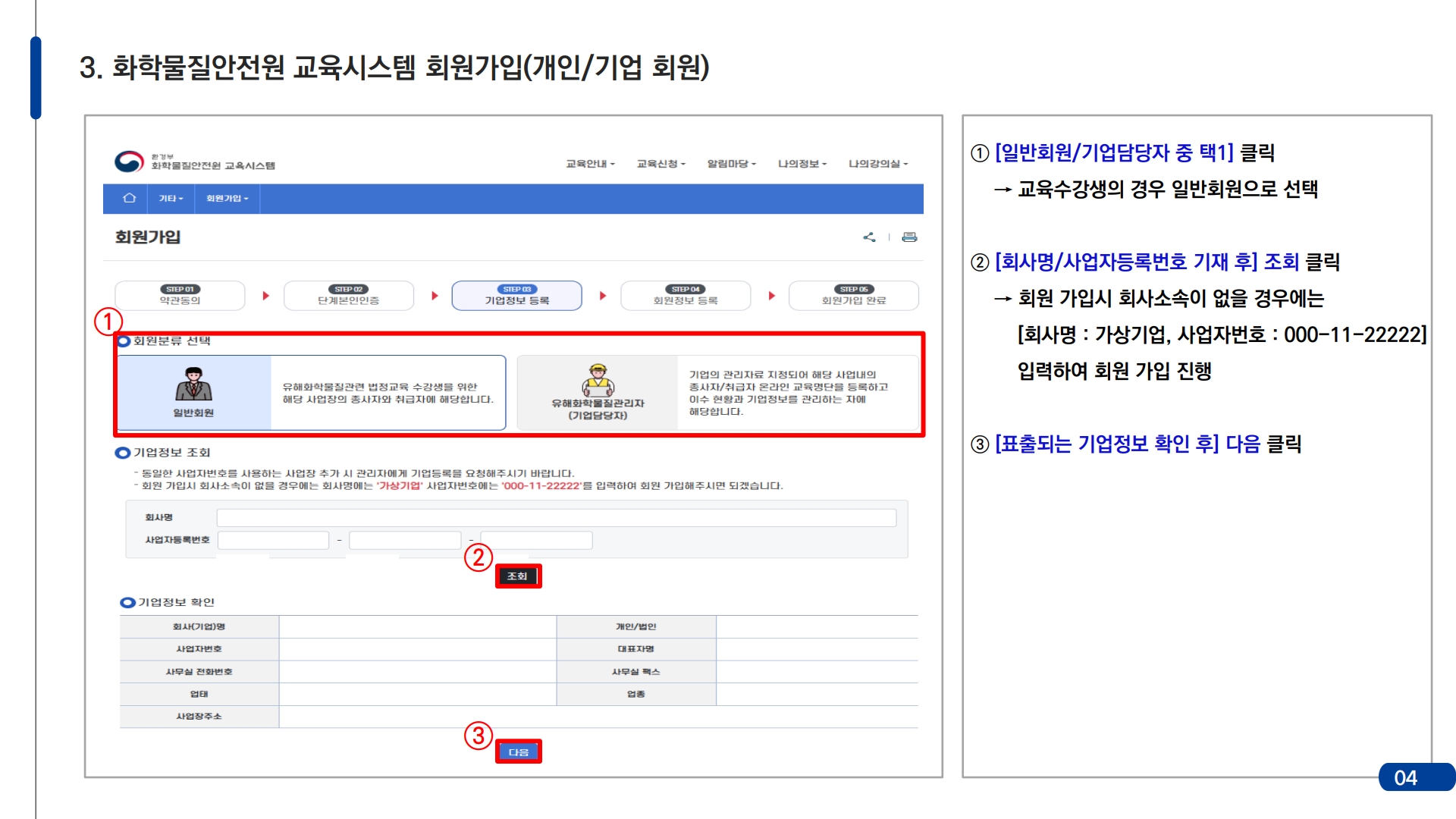Image resolution: width=1456 pixels, height=819 pixels.
Task: Open the 회원가입 dropdown in blue bar
Action: click(227, 199)
